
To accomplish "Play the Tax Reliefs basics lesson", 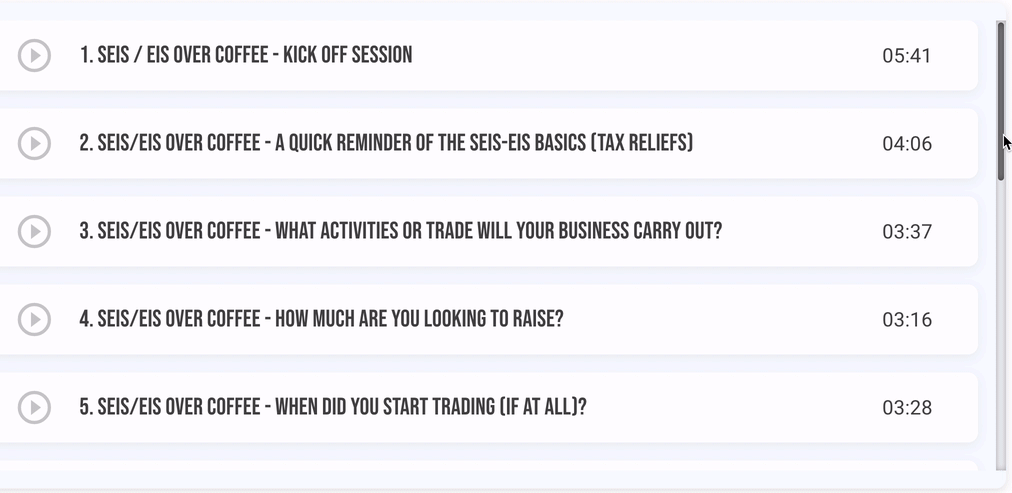I will pyautogui.click(x=34, y=143).
